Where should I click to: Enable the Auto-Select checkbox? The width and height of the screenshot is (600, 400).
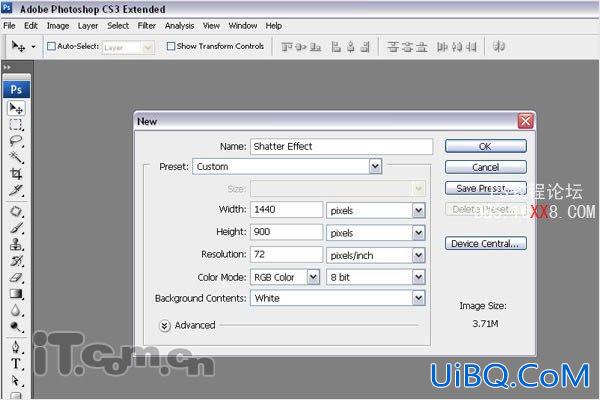(x=51, y=46)
